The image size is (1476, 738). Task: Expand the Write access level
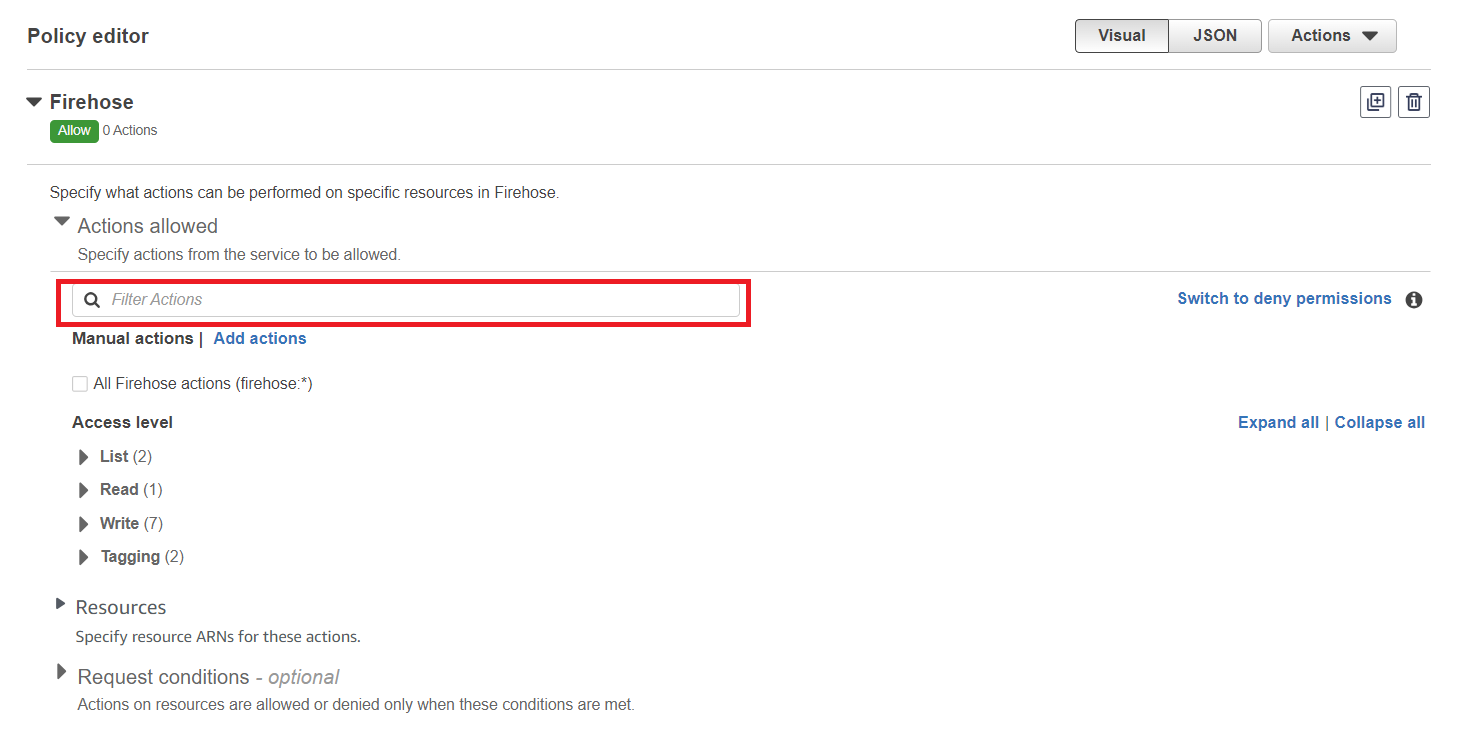pyautogui.click(x=84, y=524)
